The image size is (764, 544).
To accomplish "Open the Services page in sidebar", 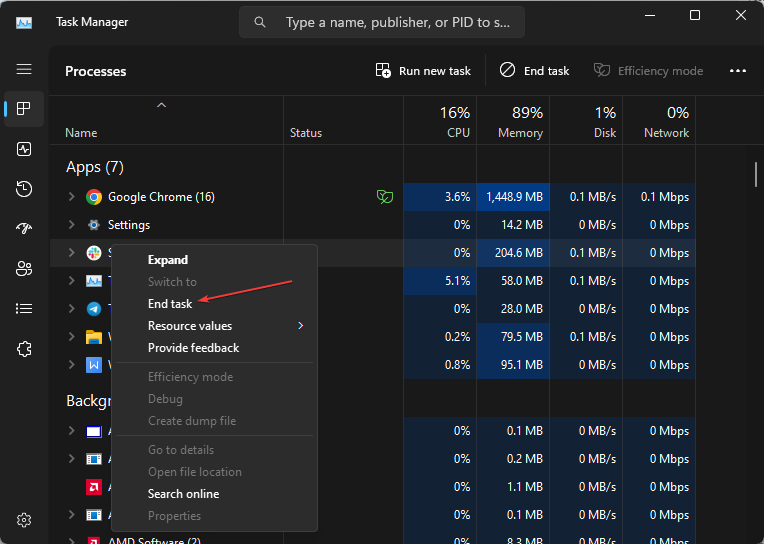I will click(24, 349).
